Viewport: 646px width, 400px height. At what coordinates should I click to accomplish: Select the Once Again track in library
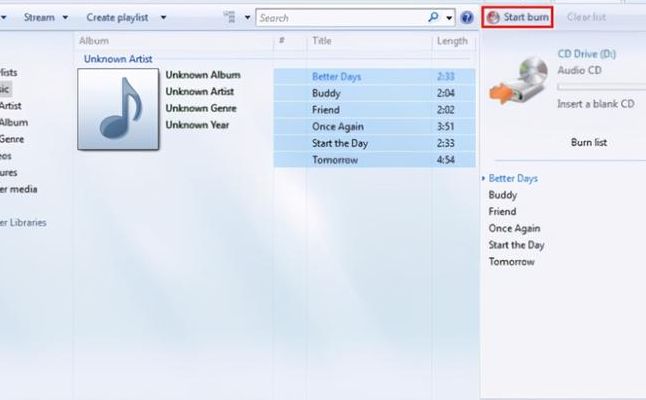pos(374,126)
